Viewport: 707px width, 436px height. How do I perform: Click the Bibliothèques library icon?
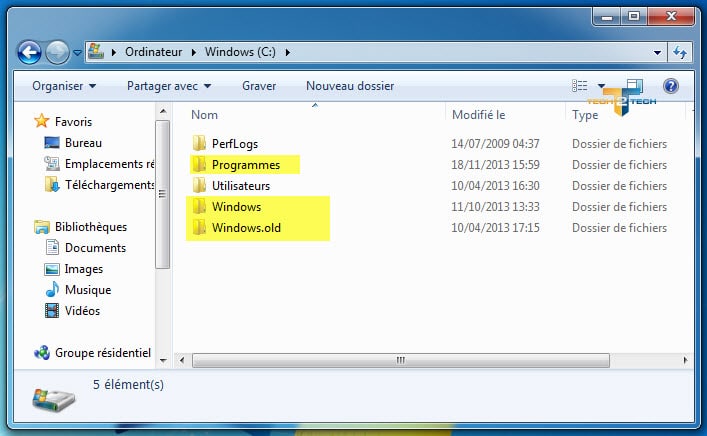41,226
